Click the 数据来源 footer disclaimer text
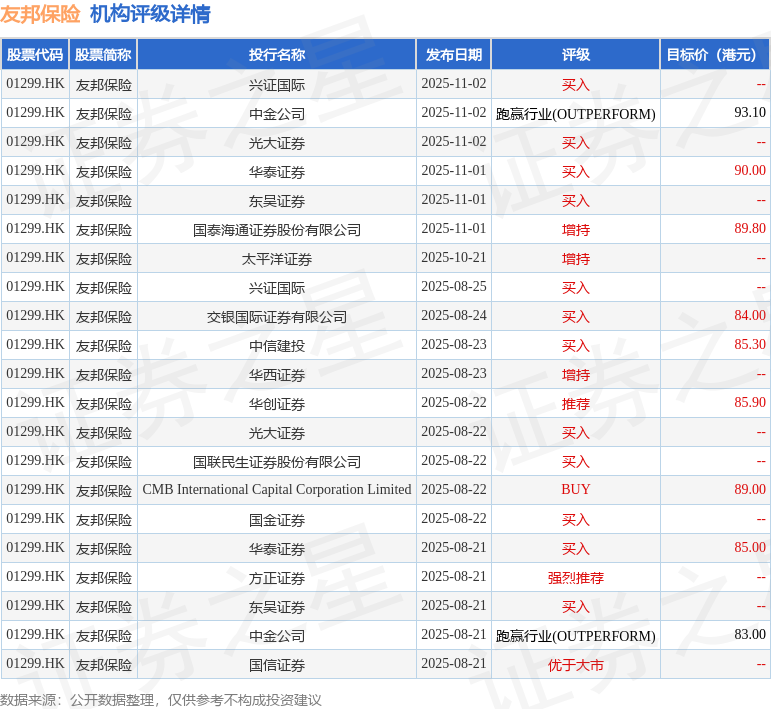771x709 pixels. pyautogui.click(x=161, y=700)
